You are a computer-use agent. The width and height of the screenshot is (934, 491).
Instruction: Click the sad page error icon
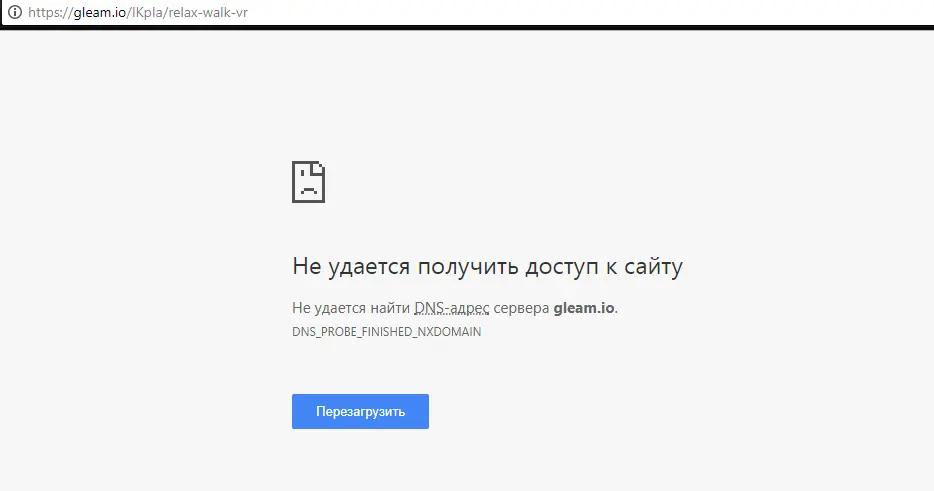(x=309, y=182)
